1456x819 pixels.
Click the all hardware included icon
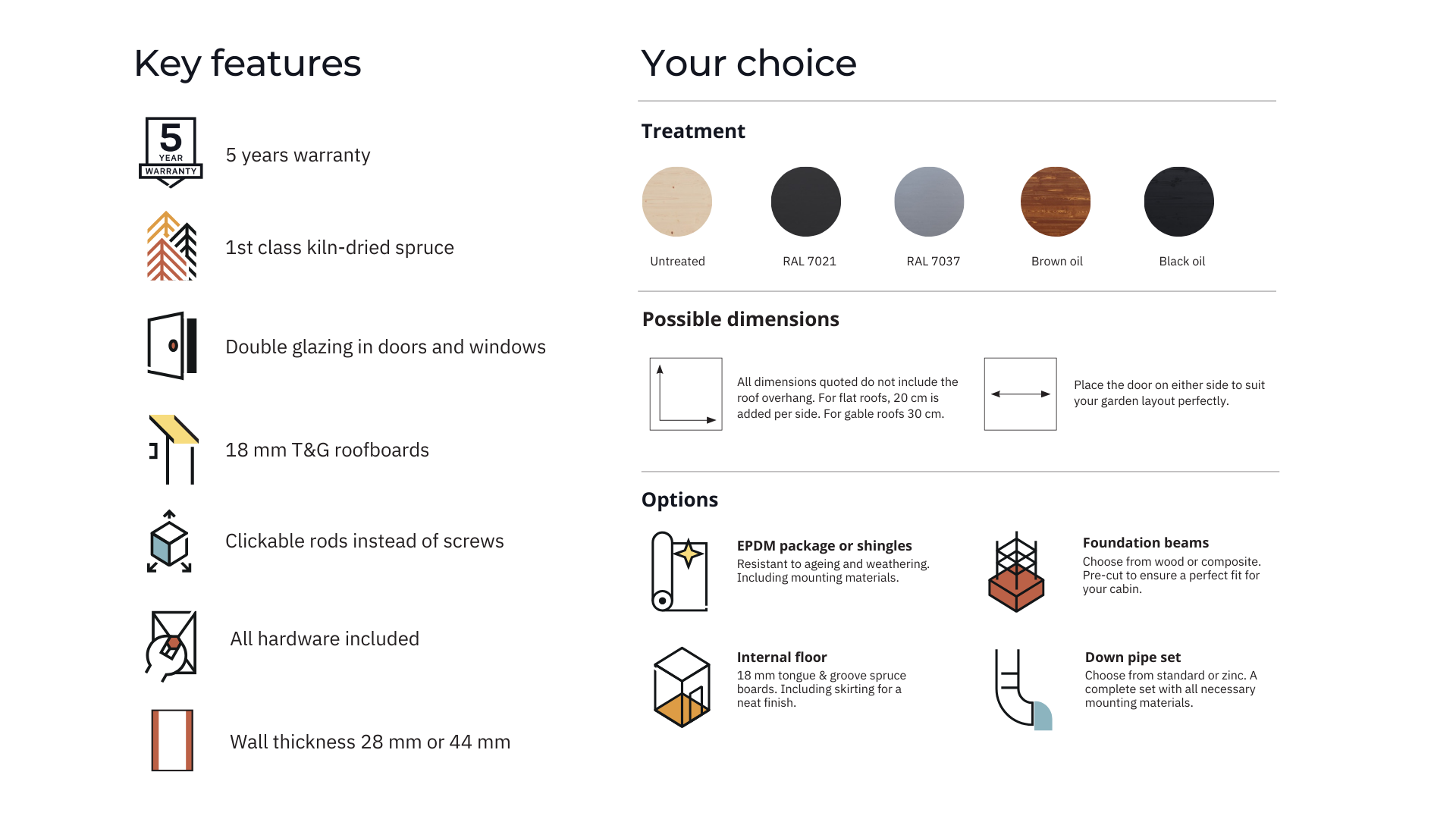[171, 645]
